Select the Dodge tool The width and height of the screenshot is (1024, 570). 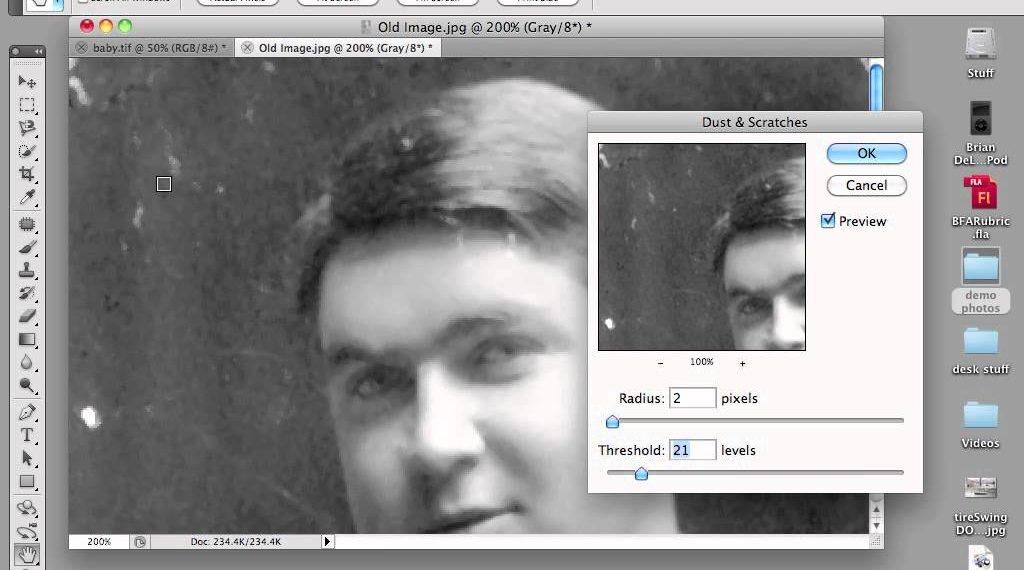point(27,385)
